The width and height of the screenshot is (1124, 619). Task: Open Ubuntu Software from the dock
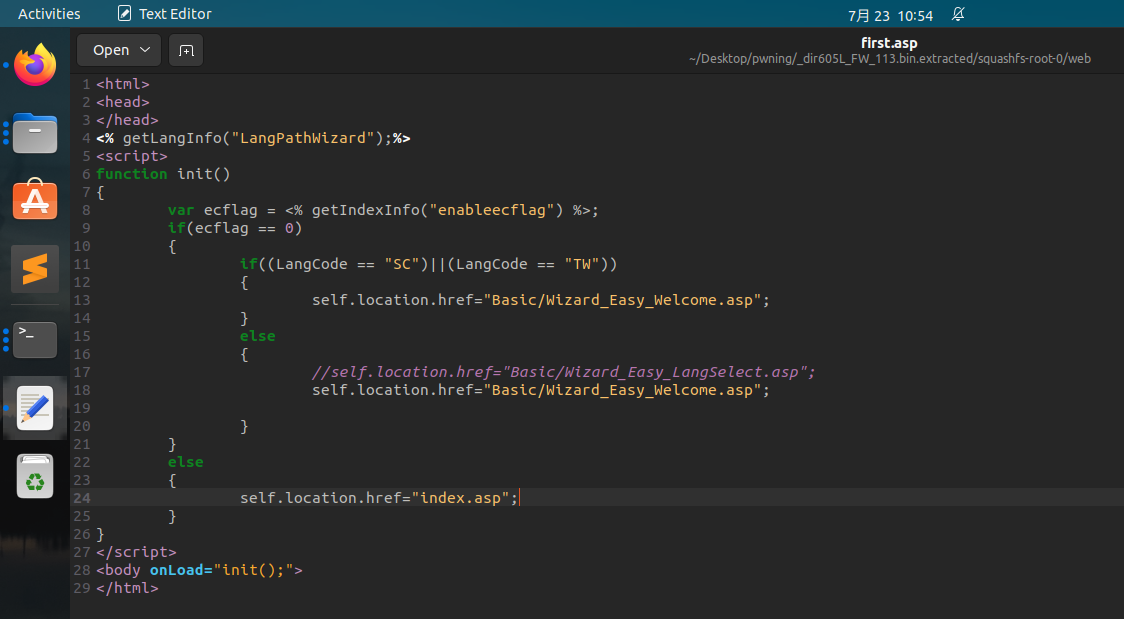coord(35,199)
